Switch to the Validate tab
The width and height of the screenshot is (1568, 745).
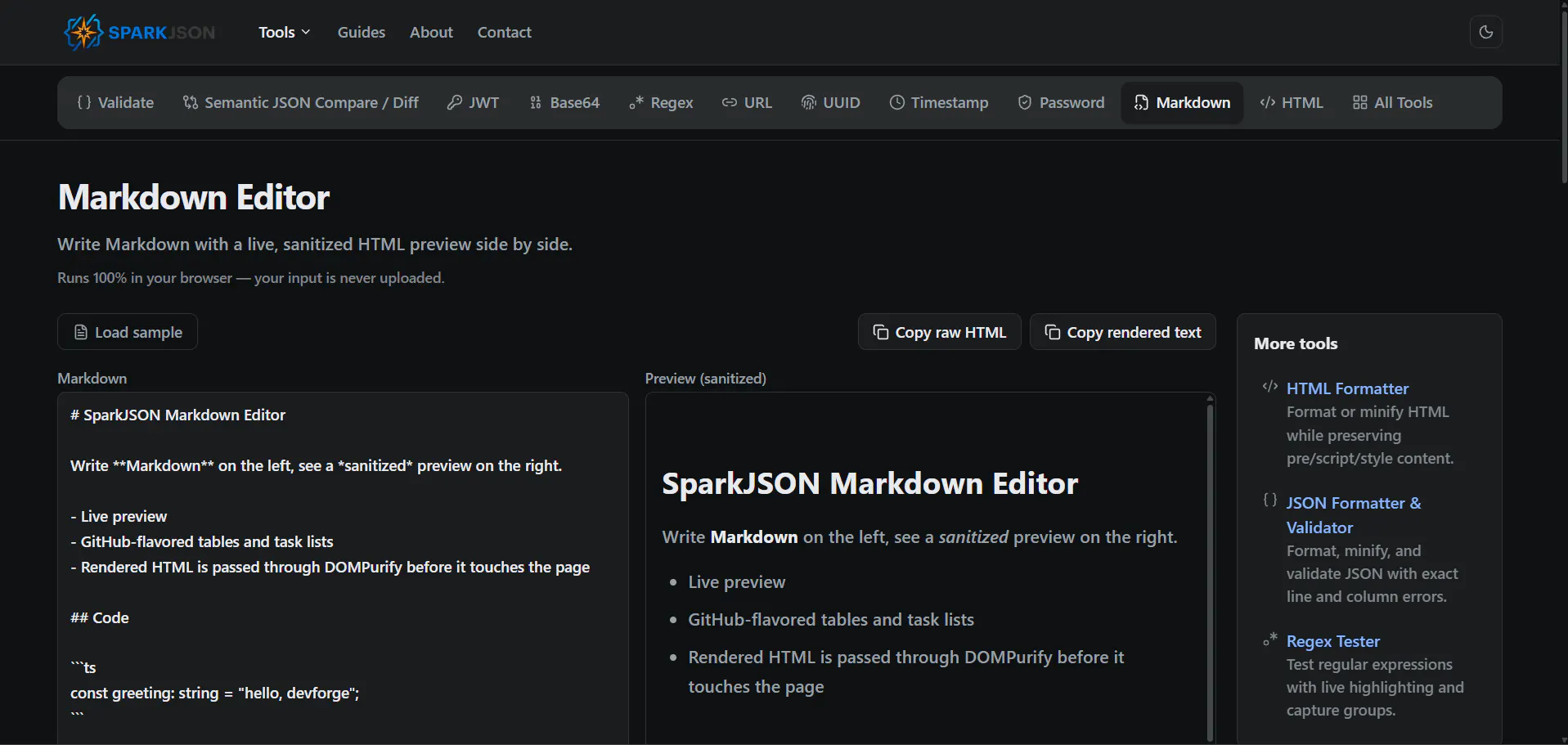(x=115, y=102)
